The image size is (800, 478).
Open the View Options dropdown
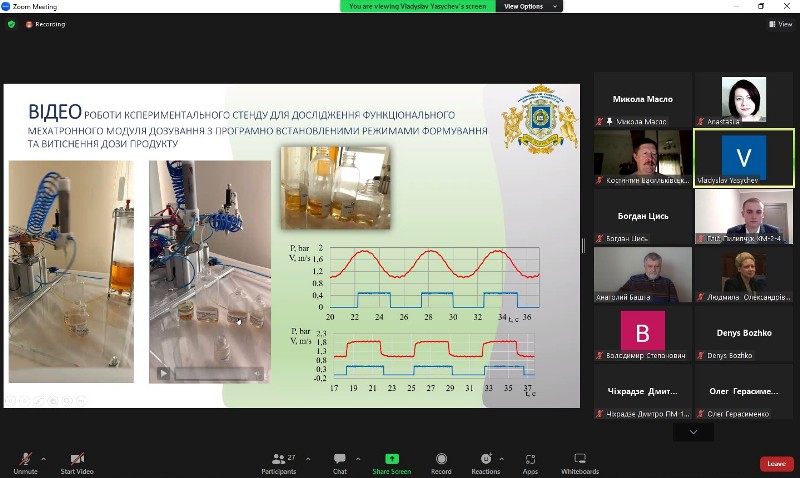pyautogui.click(x=529, y=6)
